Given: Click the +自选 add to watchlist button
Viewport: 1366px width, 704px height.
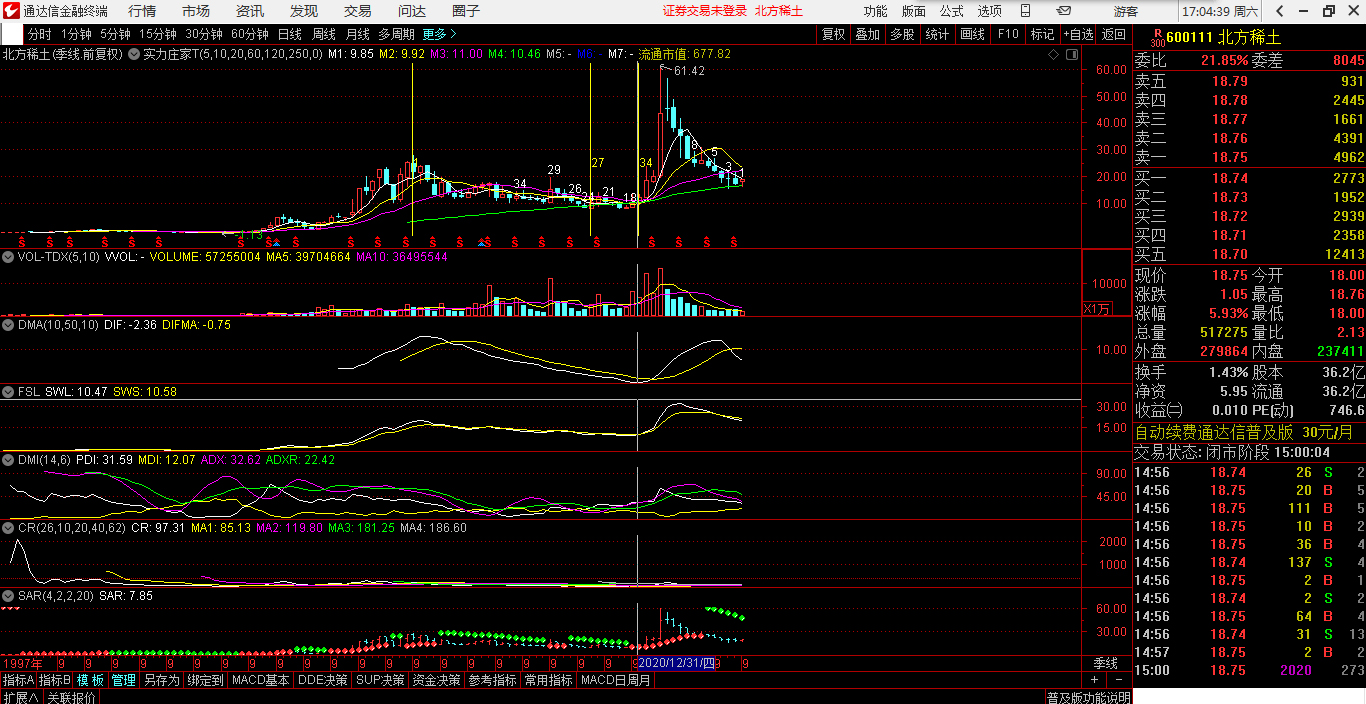Looking at the screenshot, I should coord(1078,34).
